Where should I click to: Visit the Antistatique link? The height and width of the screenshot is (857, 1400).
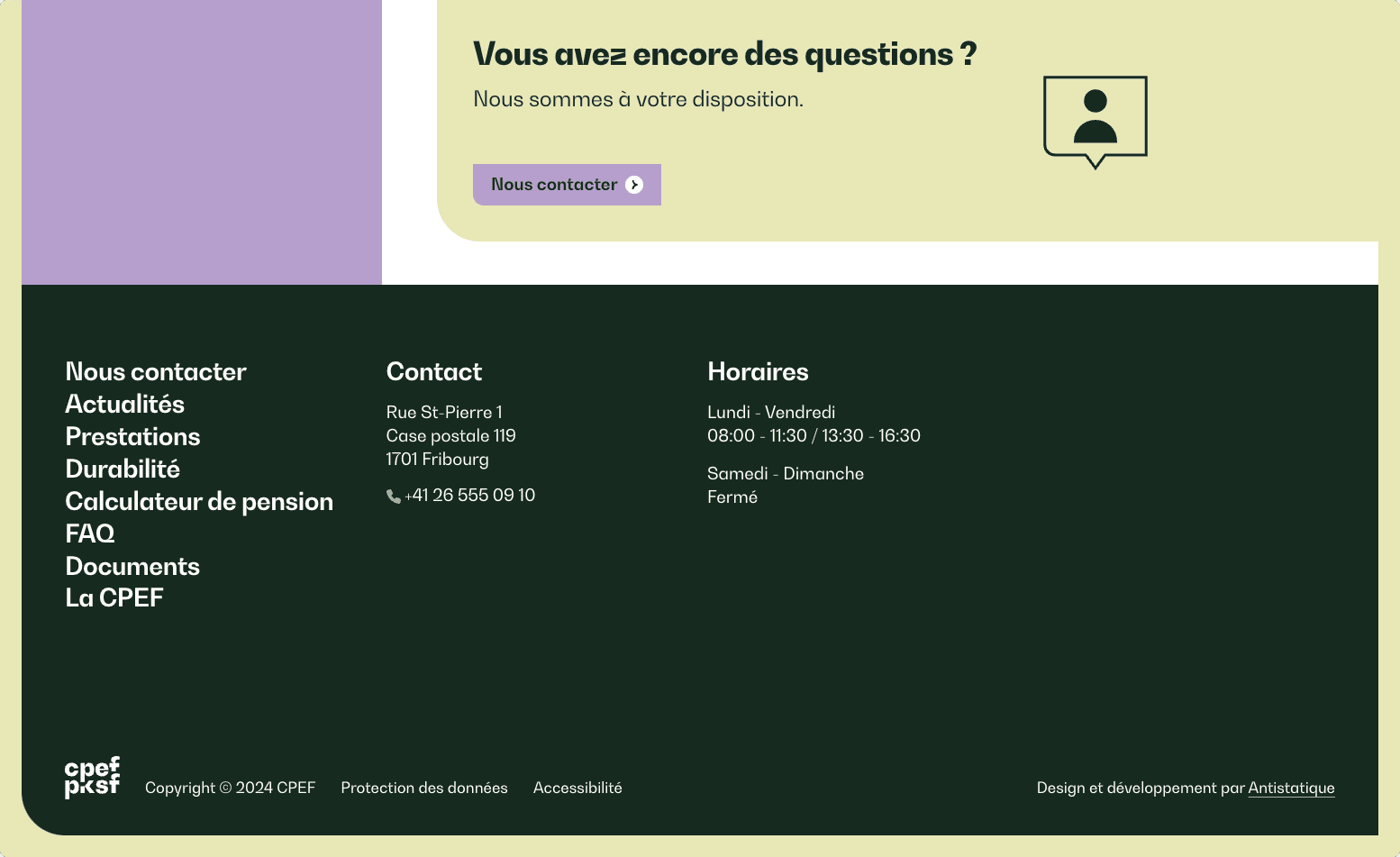(1291, 788)
